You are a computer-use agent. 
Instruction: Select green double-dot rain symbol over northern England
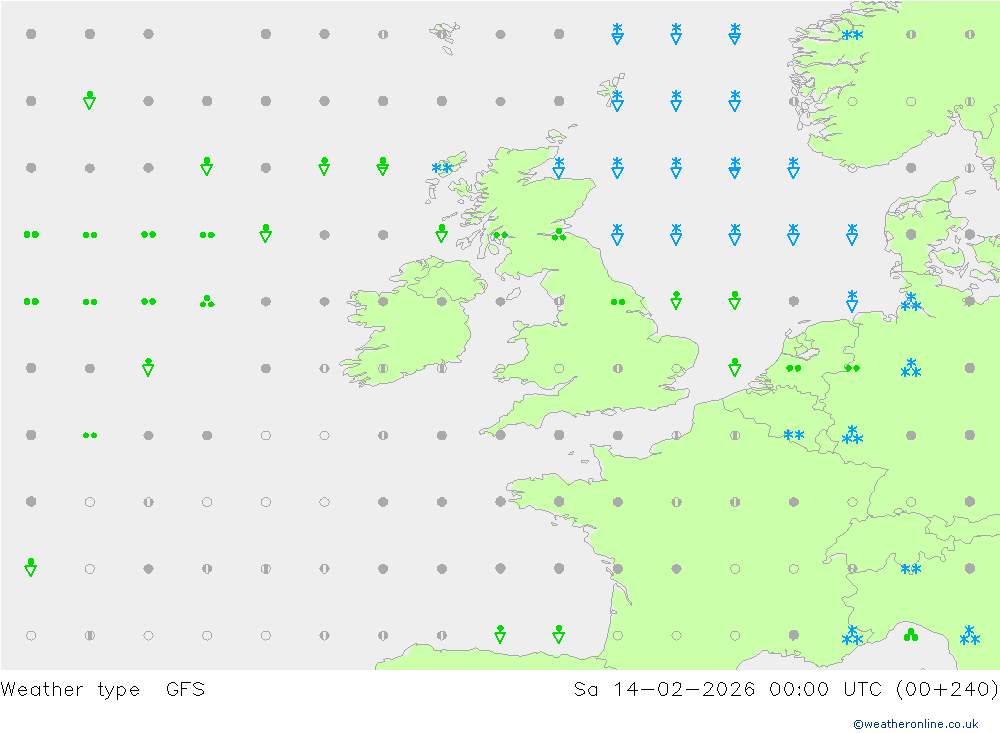618,301
